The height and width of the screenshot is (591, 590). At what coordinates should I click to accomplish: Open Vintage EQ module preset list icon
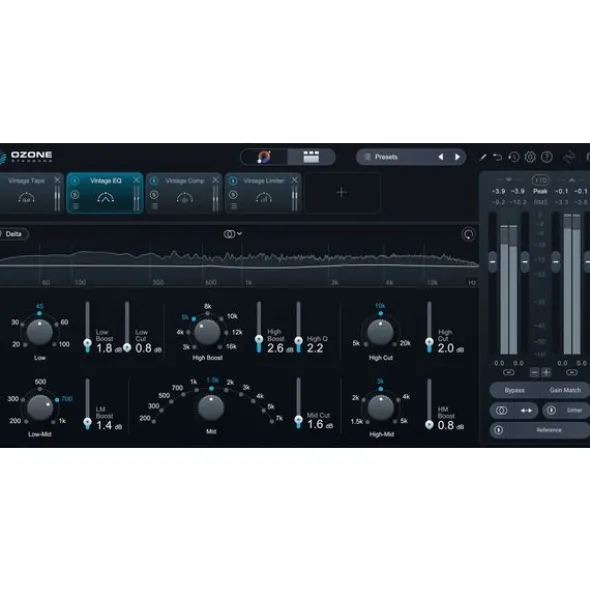pyautogui.click(x=76, y=206)
